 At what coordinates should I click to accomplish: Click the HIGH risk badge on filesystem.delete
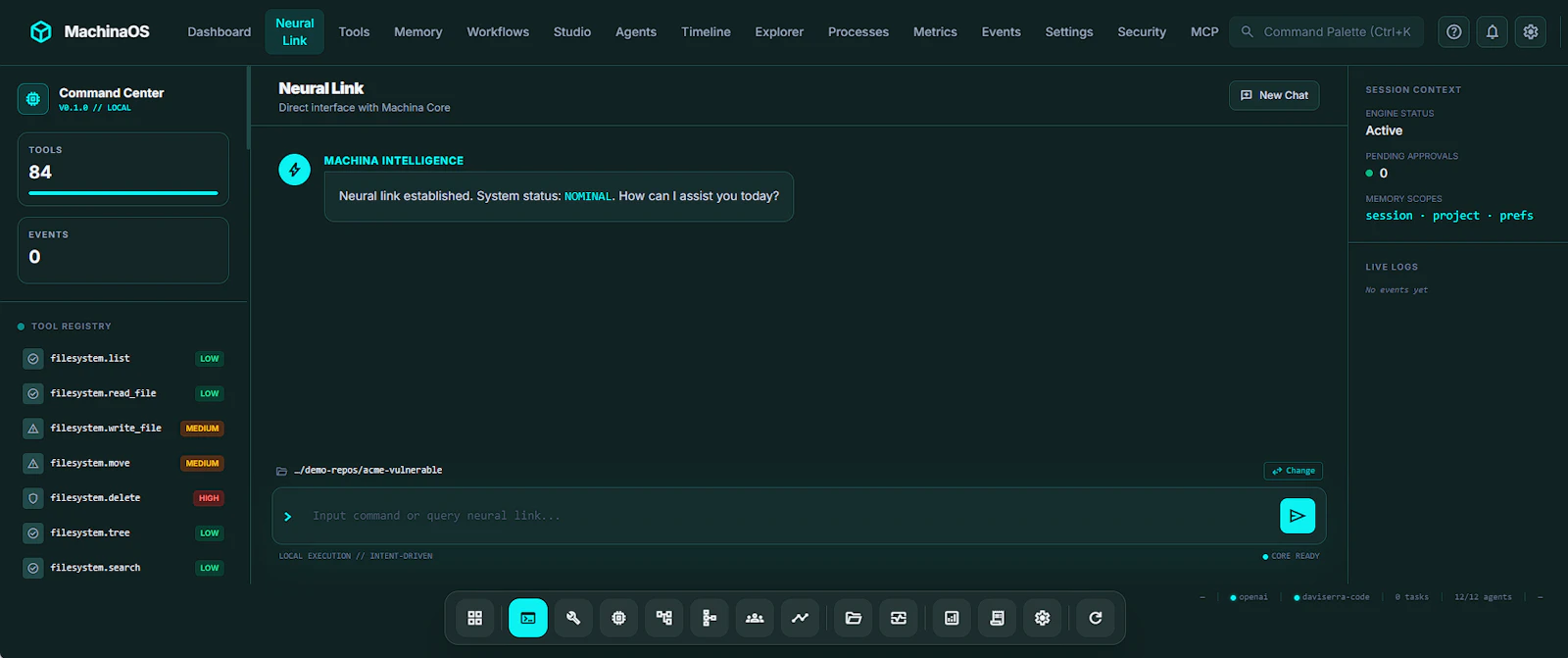pyautogui.click(x=209, y=498)
